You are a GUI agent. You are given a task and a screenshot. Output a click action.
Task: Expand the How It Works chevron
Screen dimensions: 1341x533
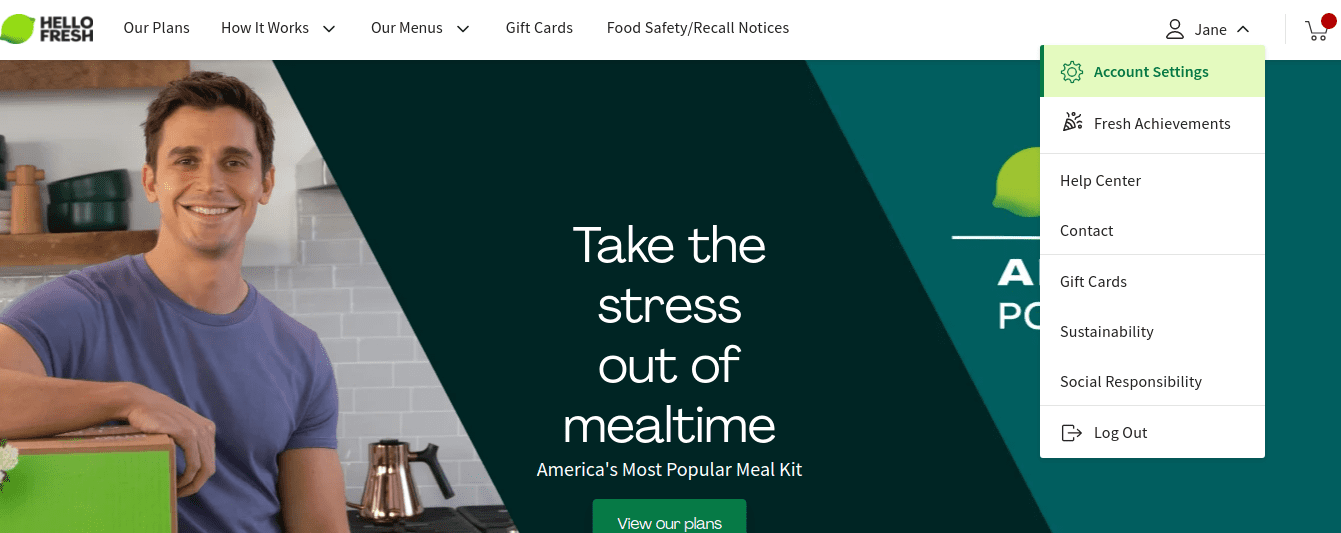pyautogui.click(x=329, y=29)
